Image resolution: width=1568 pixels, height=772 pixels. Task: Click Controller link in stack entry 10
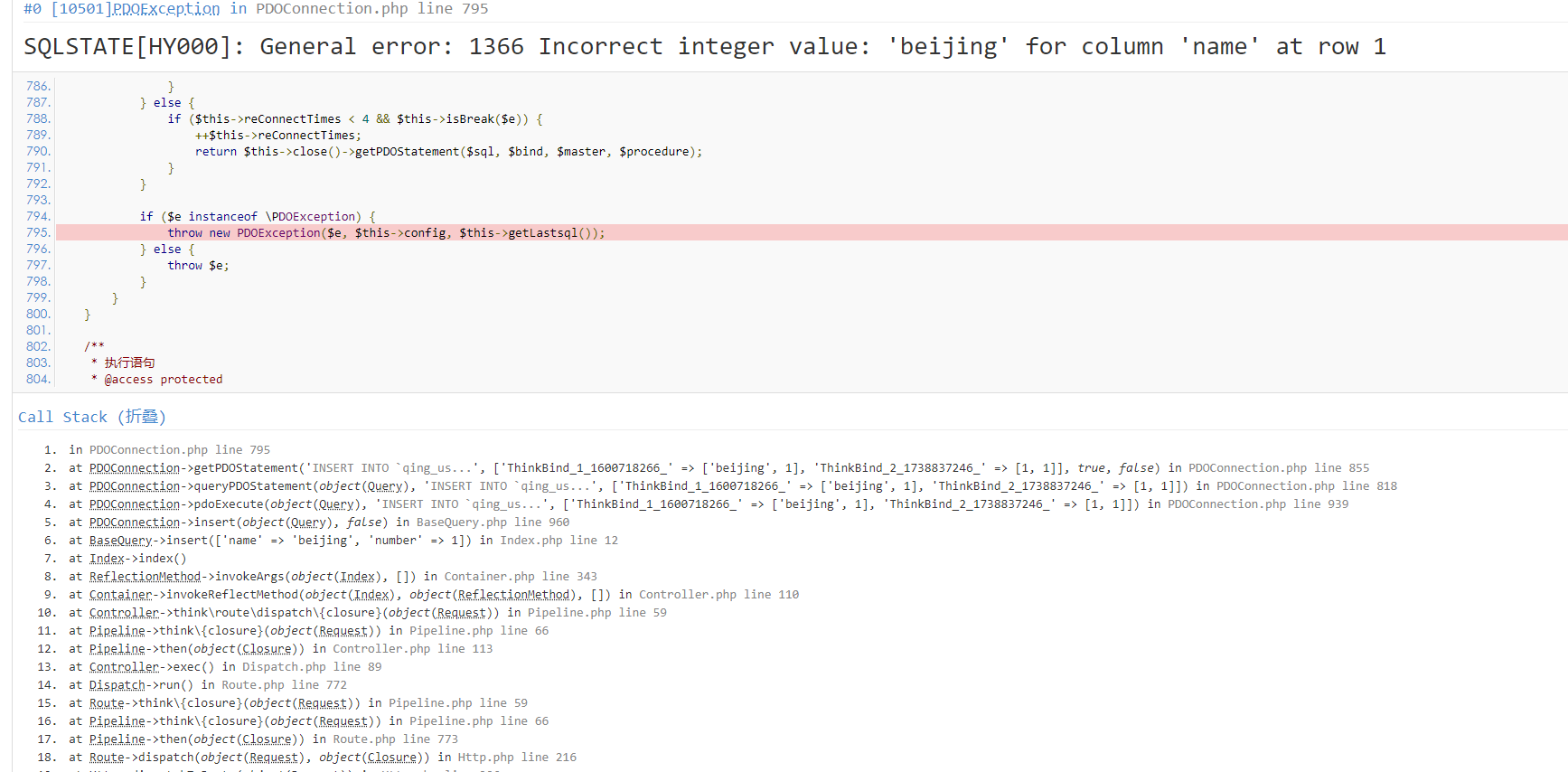point(124,613)
